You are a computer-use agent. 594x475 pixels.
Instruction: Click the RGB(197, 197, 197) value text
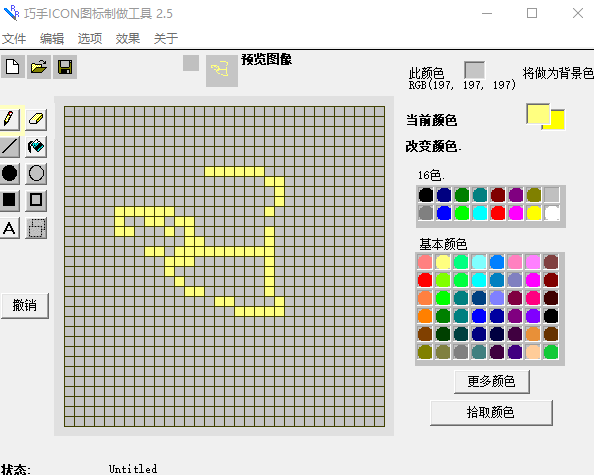coord(462,85)
